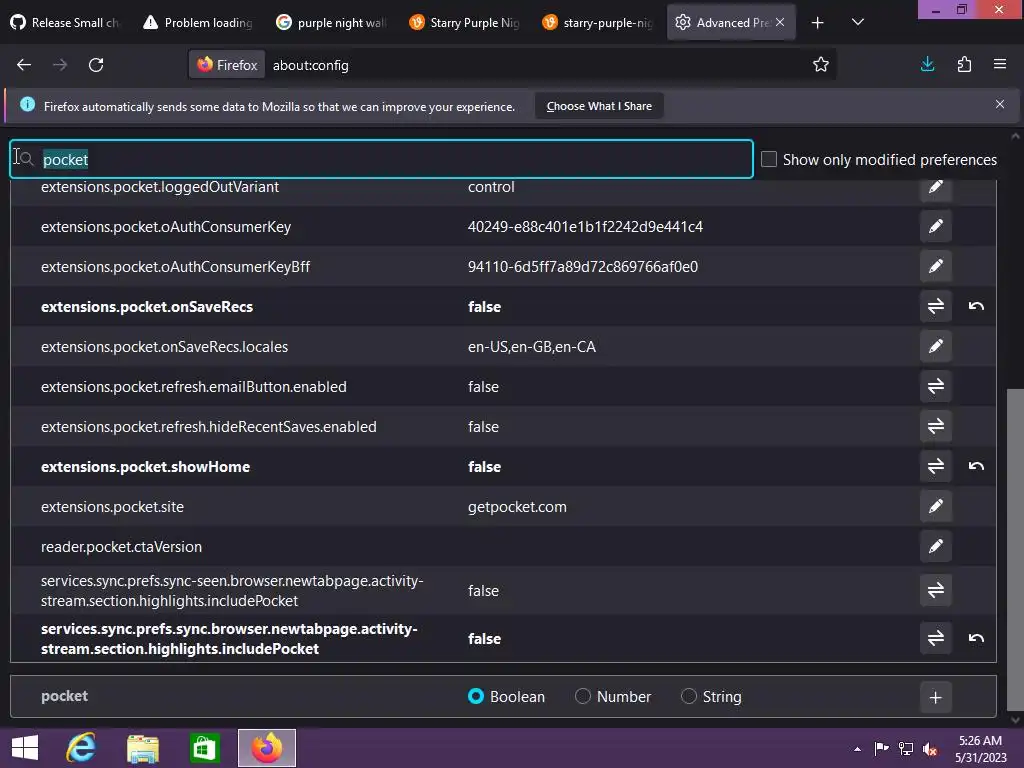Edit extensions.pocket.loggedOutVariant with pencil icon
This screenshot has height=768, width=1024.
(x=935, y=187)
